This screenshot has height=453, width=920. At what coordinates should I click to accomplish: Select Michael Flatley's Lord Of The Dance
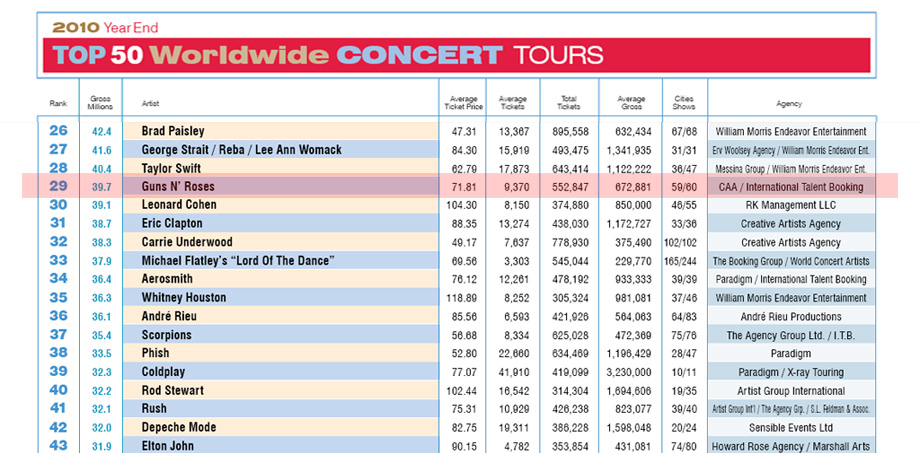tap(280, 261)
